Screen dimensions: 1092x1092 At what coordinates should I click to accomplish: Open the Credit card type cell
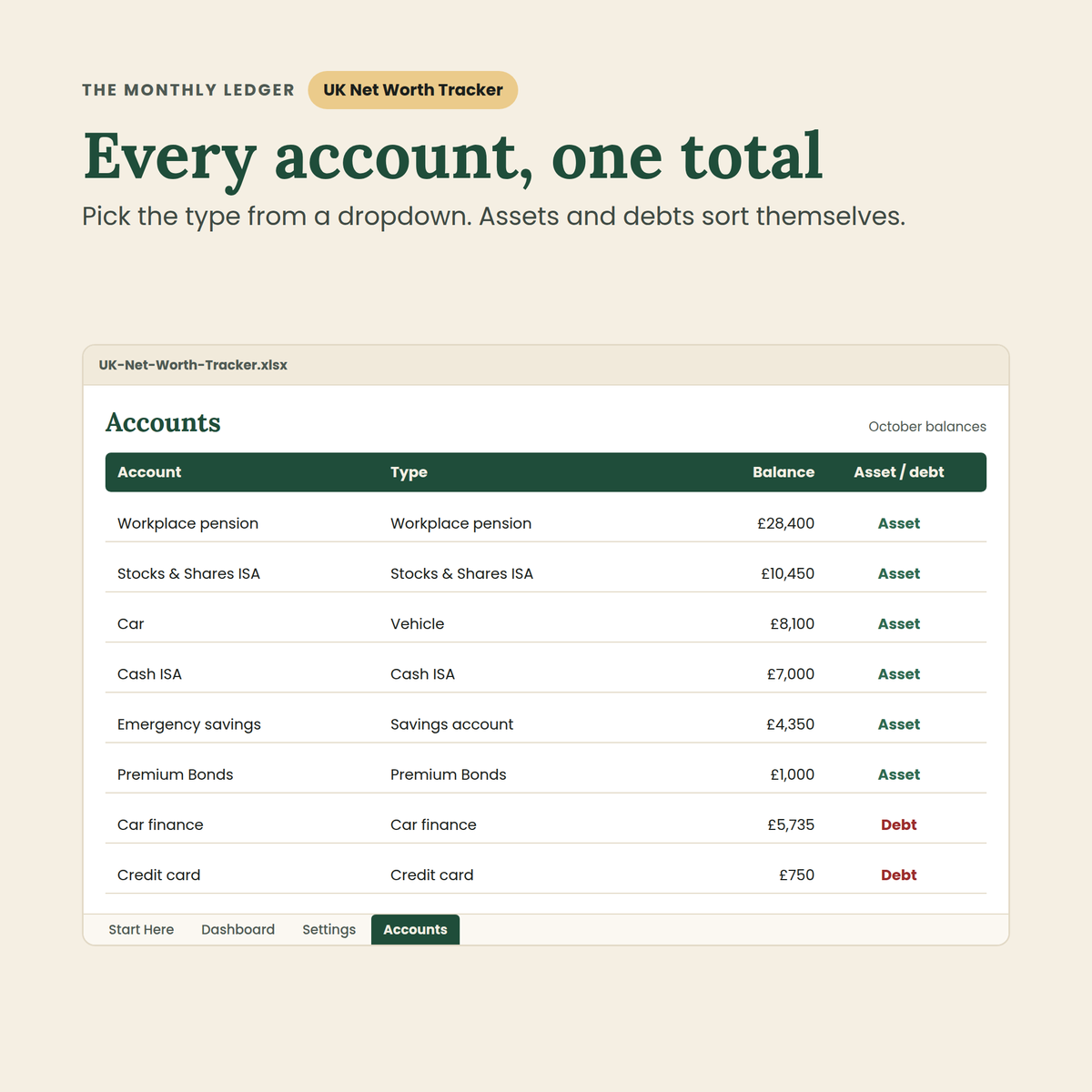(432, 875)
